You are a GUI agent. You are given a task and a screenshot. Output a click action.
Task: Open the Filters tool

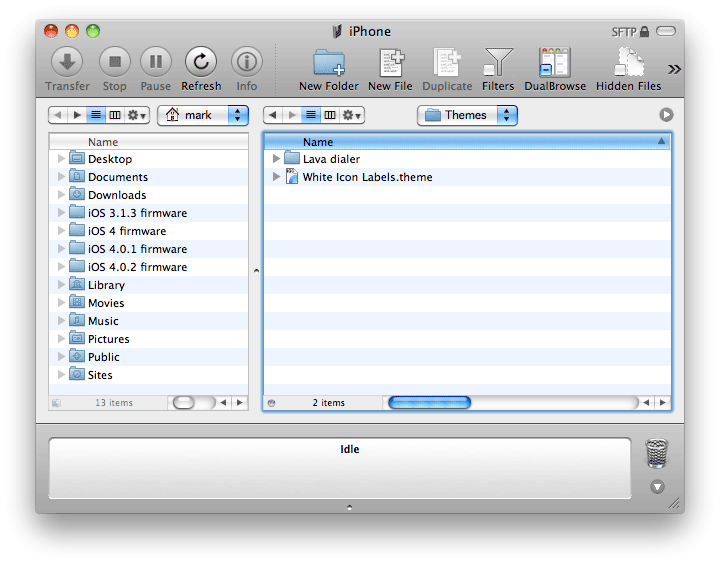[498, 63]
